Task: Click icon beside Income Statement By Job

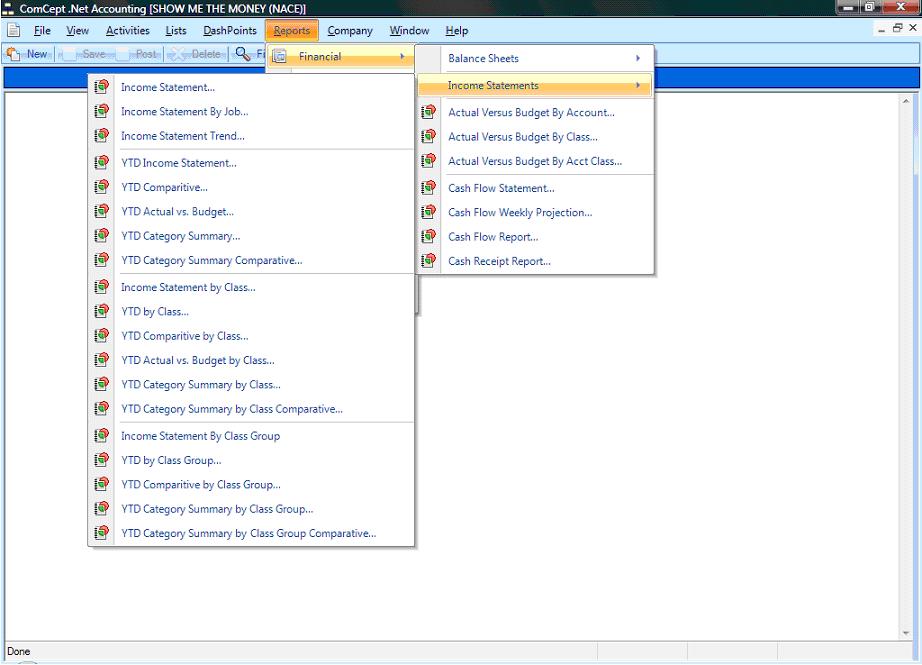Action: pyautogui.click(x=101, y=111)
